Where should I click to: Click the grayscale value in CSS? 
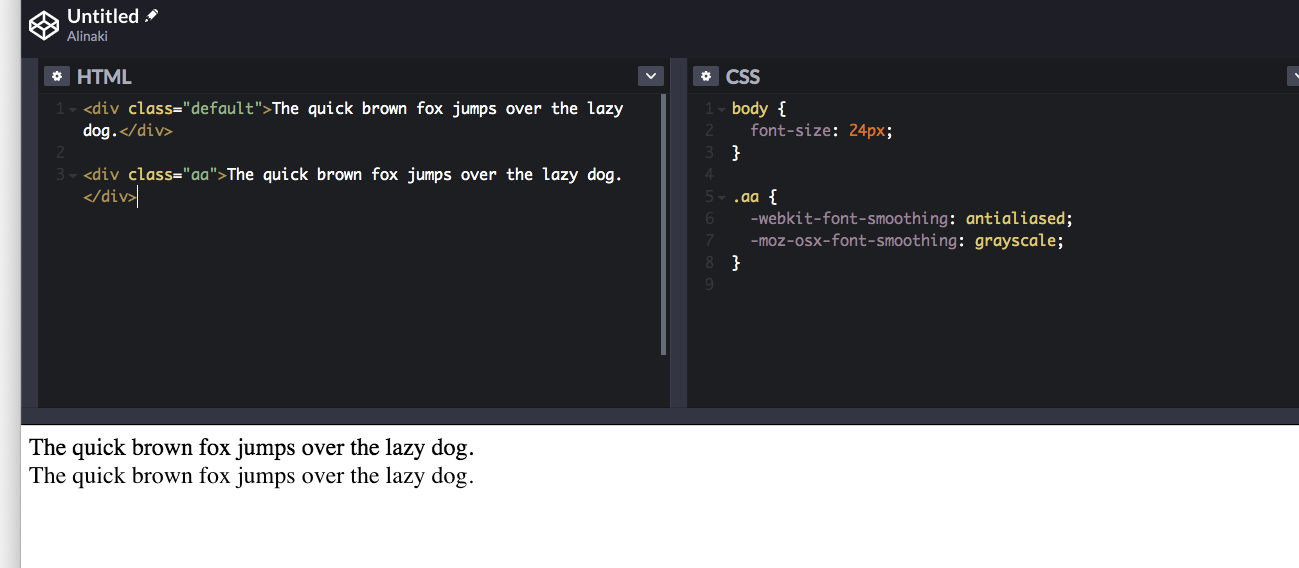[x=1015, y=240]
